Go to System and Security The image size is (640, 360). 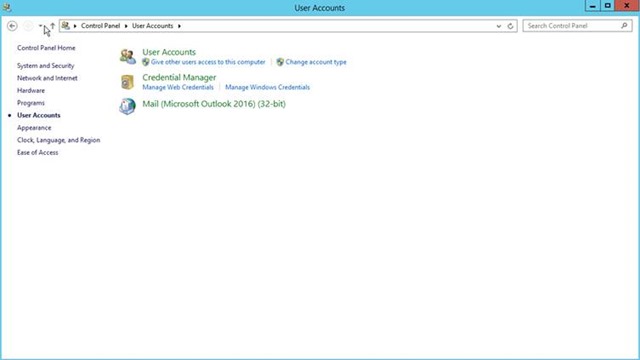(46, 65)
